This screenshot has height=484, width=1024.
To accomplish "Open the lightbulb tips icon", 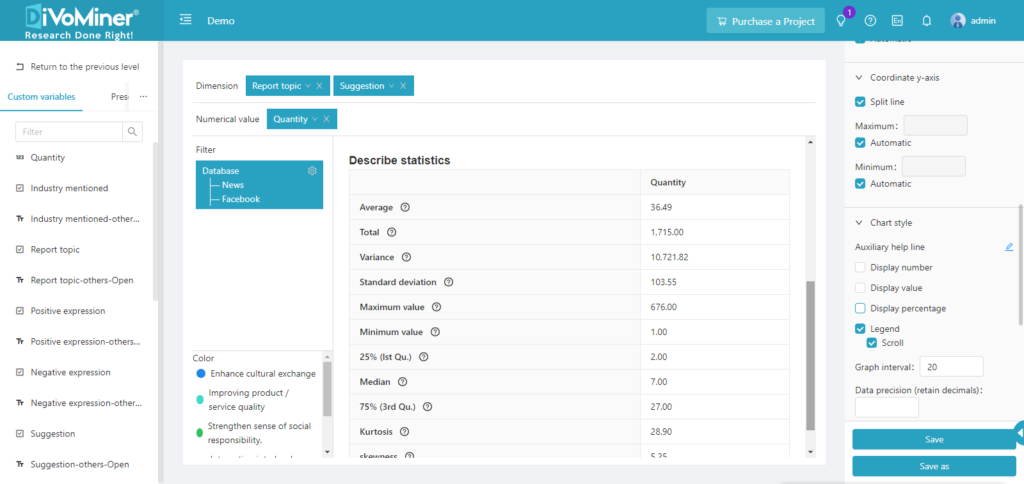I will (x=841, y=21).
